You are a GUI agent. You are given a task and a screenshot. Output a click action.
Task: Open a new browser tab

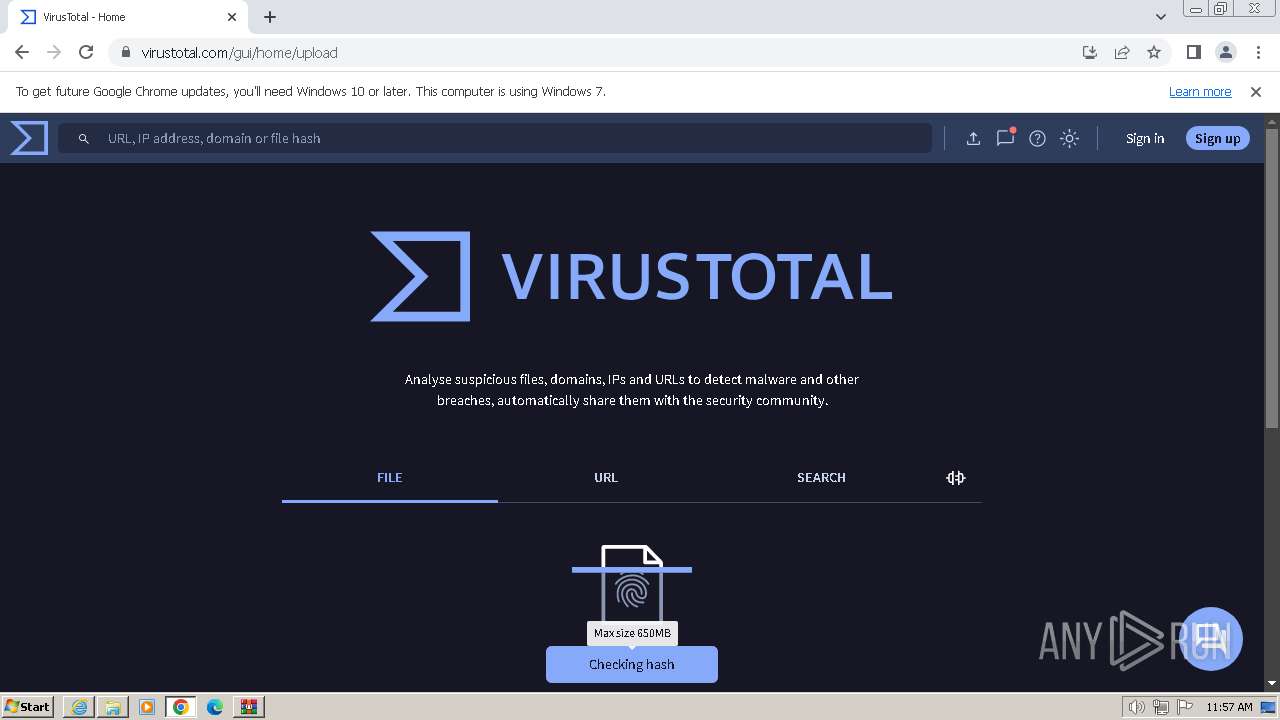tap(270, 17)
